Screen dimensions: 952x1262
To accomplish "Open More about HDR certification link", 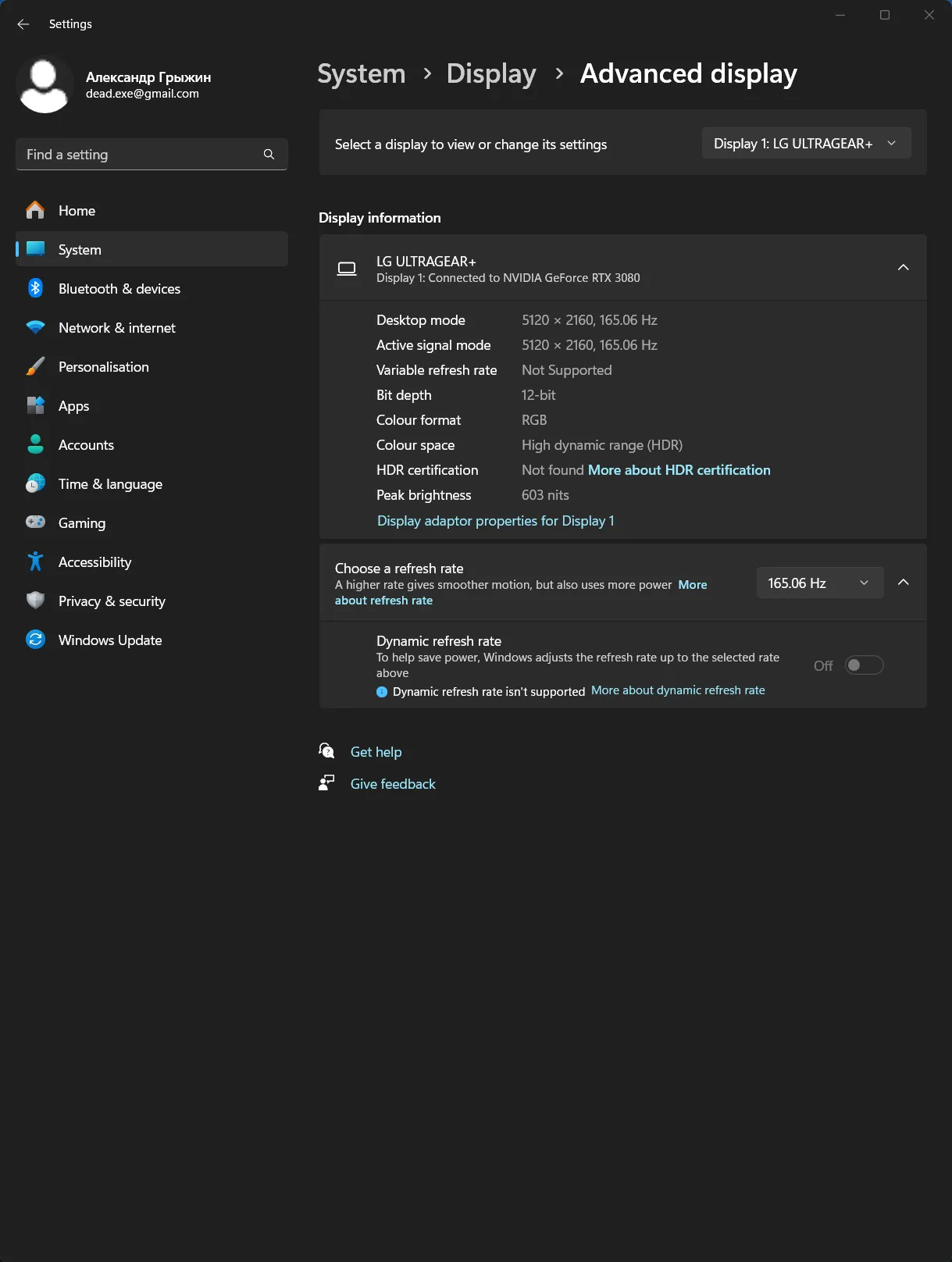I will 679,470.
